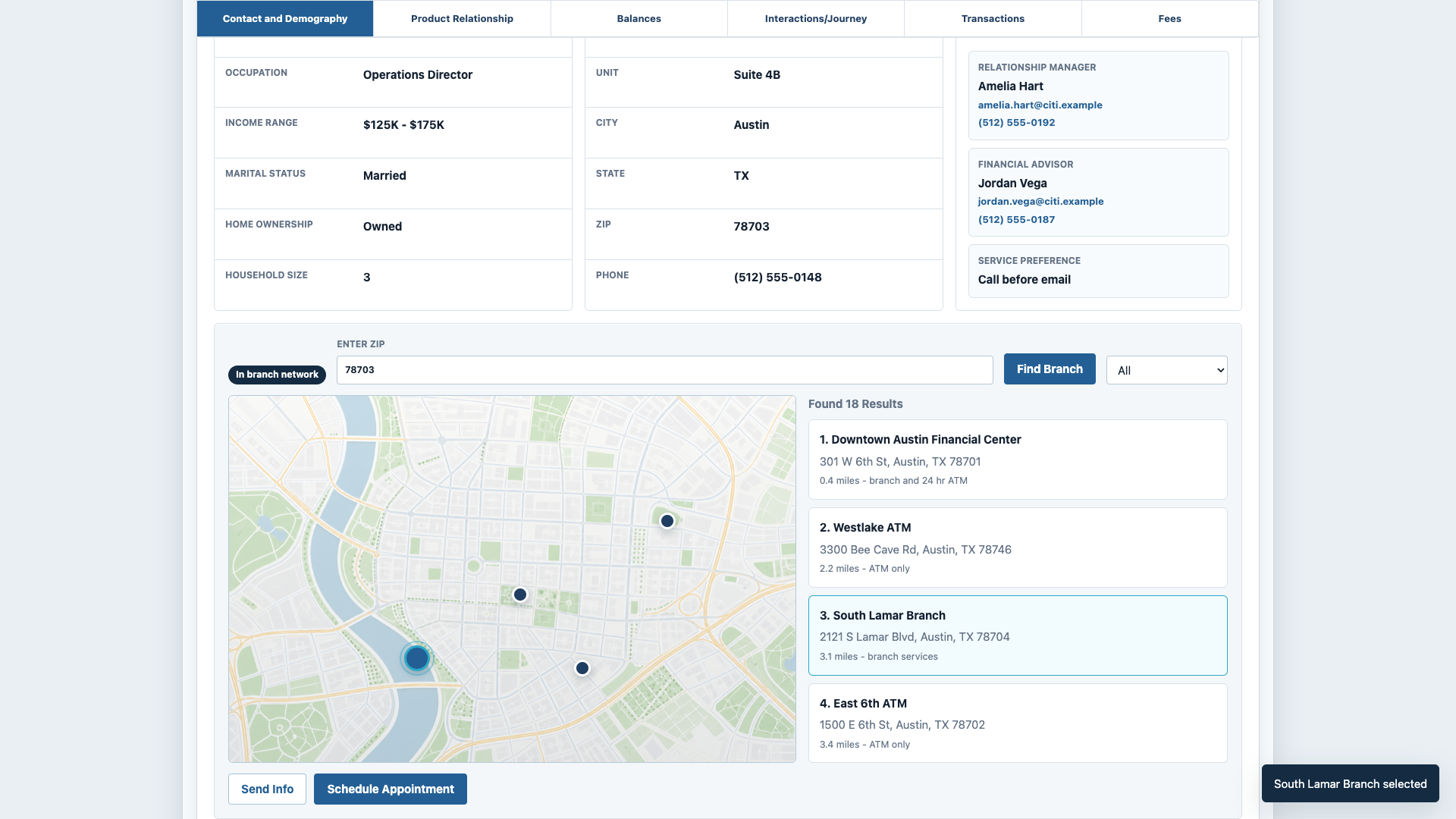Image resolution: width=1456 pixels, height=819 pixels.
Task: Switch to the Product Relationship tab
Action: [462, 18]
